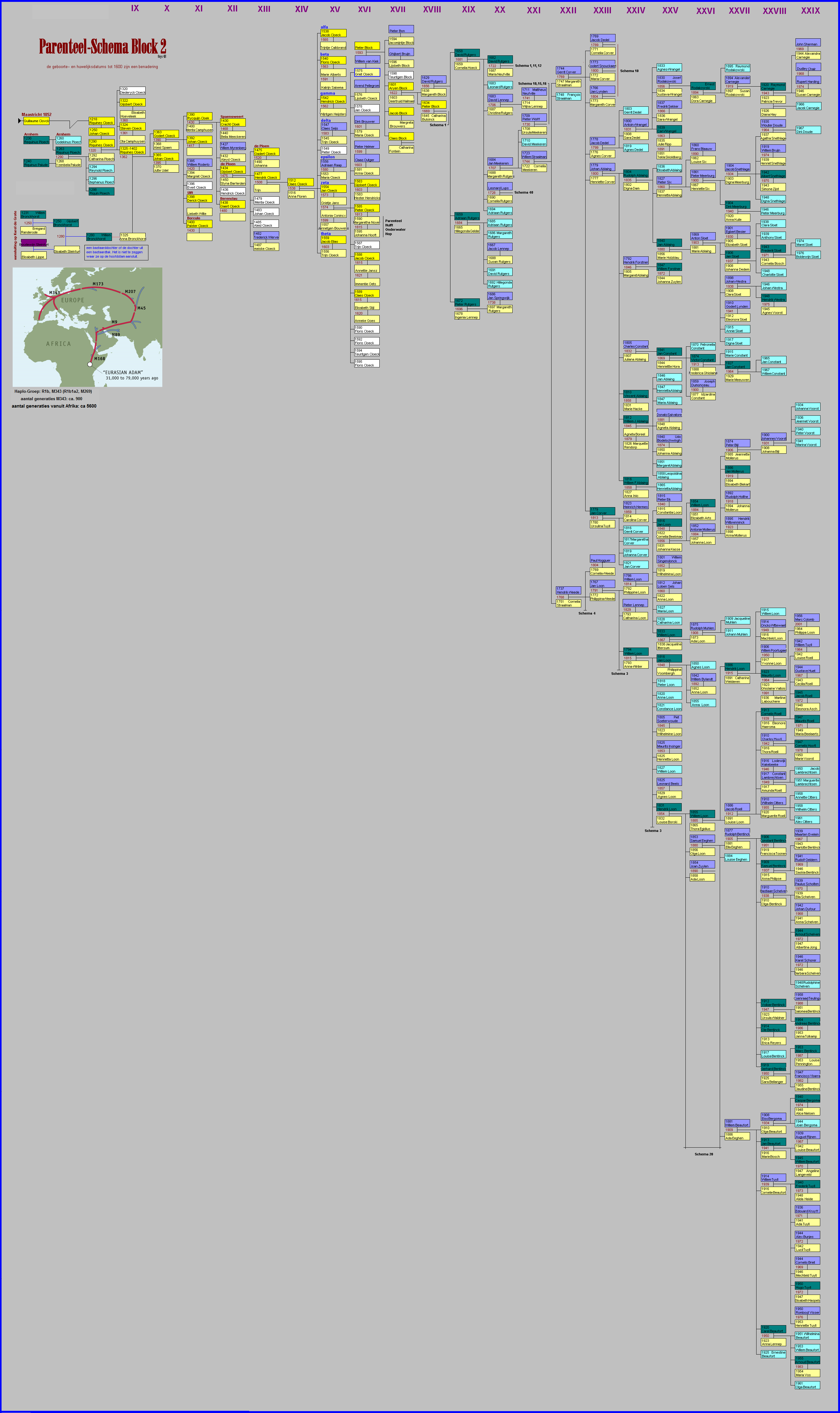The image size is (840, 1413).
Task: Click the 1839 Carl Wrangel box
Action: point(669,129)
